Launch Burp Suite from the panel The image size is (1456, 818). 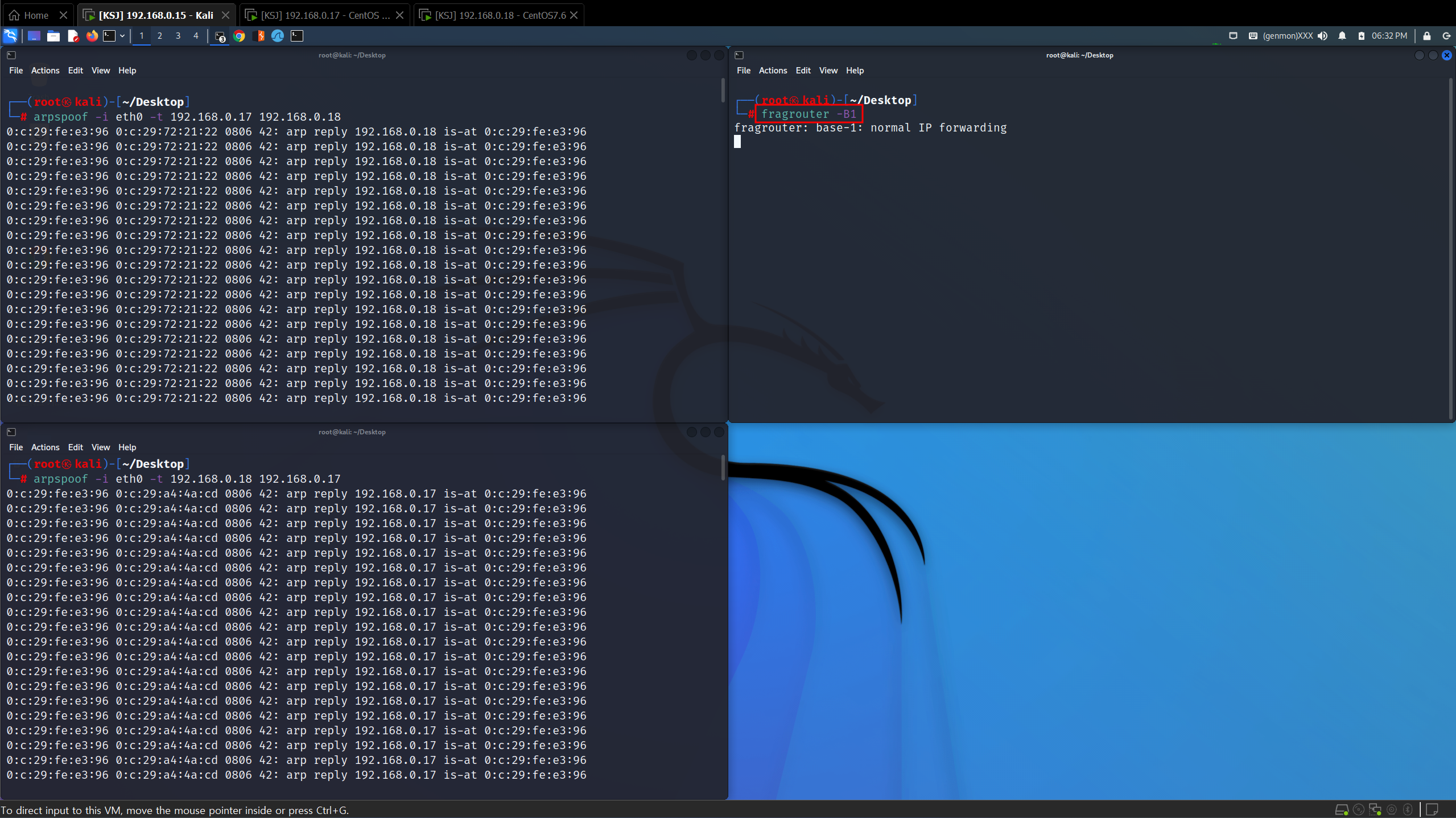tap(259, 36)
